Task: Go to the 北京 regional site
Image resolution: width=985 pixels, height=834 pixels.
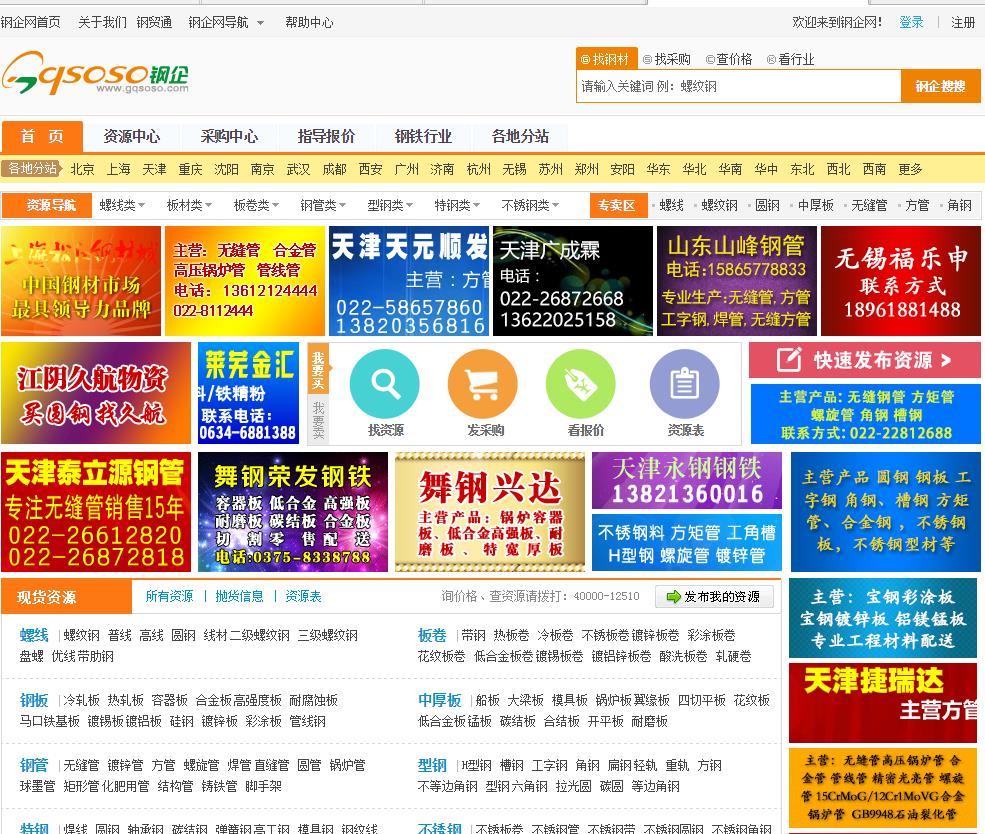Action: click(82, 169)
